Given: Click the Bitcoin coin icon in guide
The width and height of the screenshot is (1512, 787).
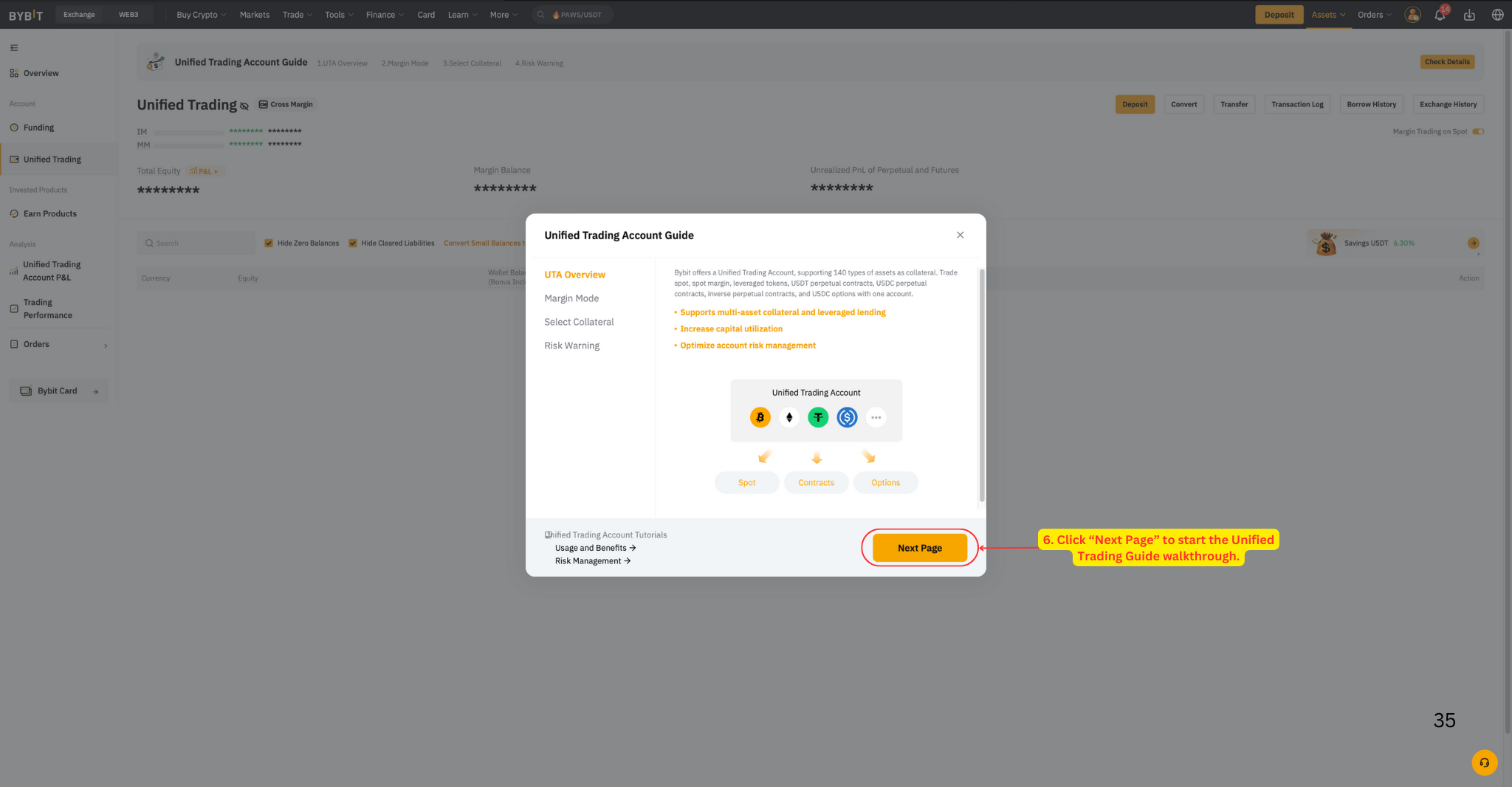Looking at the screenshot, I should tap(760, 418).
